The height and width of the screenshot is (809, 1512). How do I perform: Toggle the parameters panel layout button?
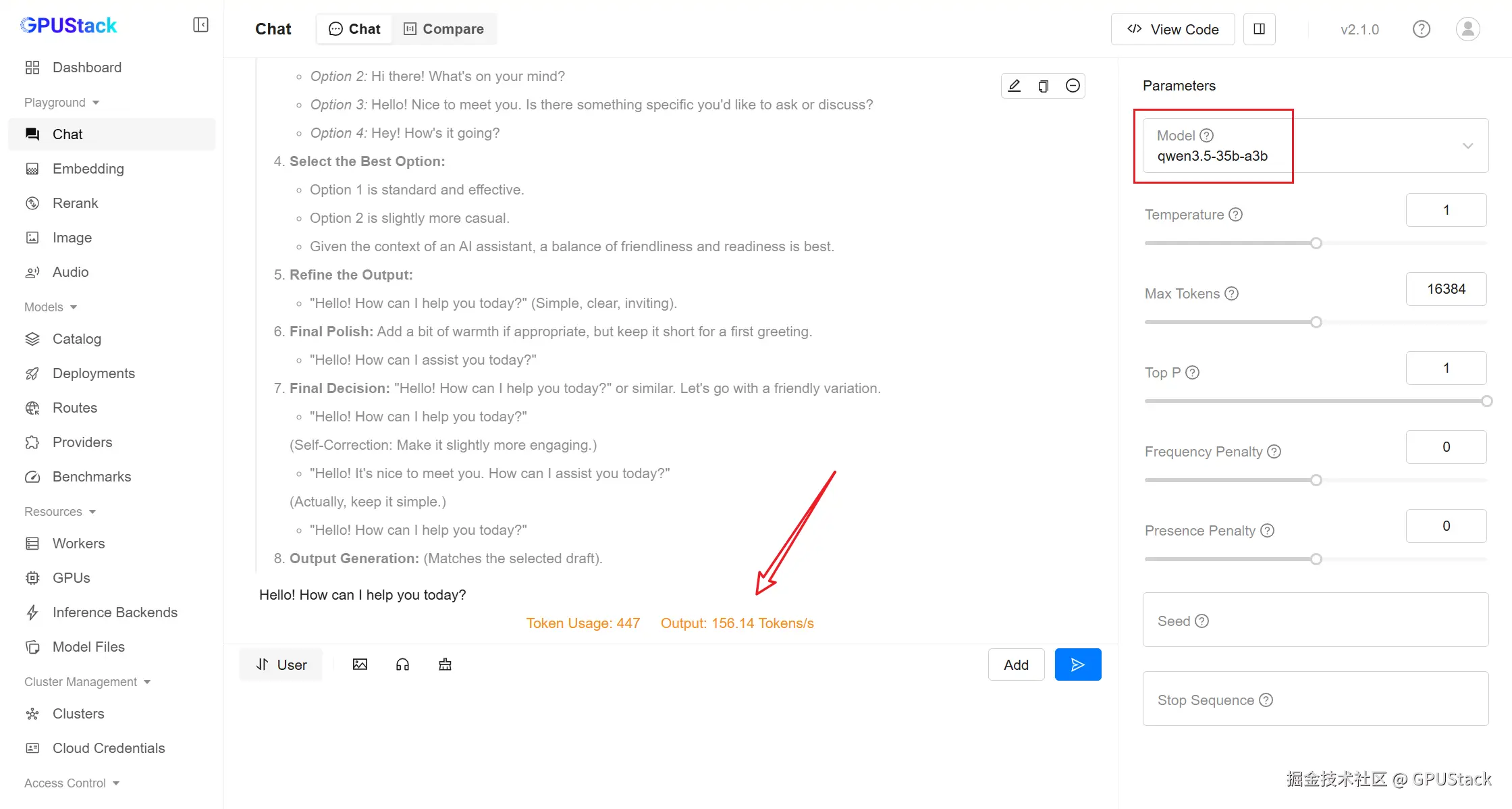coord(1259,29)
